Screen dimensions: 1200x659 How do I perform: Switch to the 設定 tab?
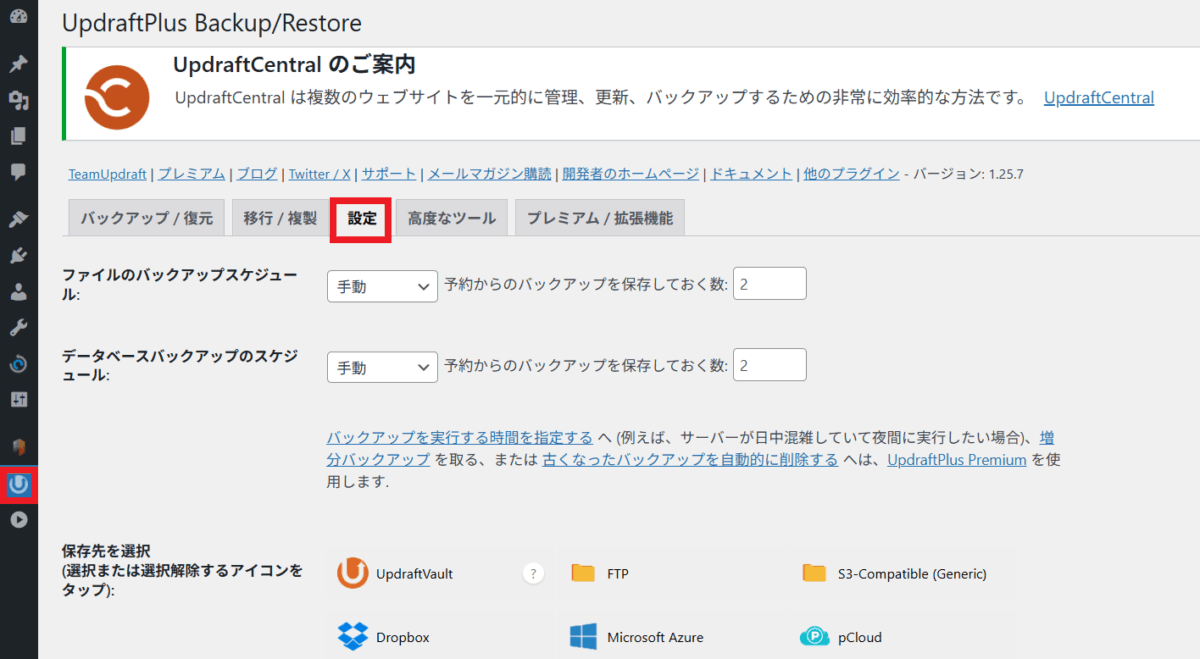click(361, 218)
